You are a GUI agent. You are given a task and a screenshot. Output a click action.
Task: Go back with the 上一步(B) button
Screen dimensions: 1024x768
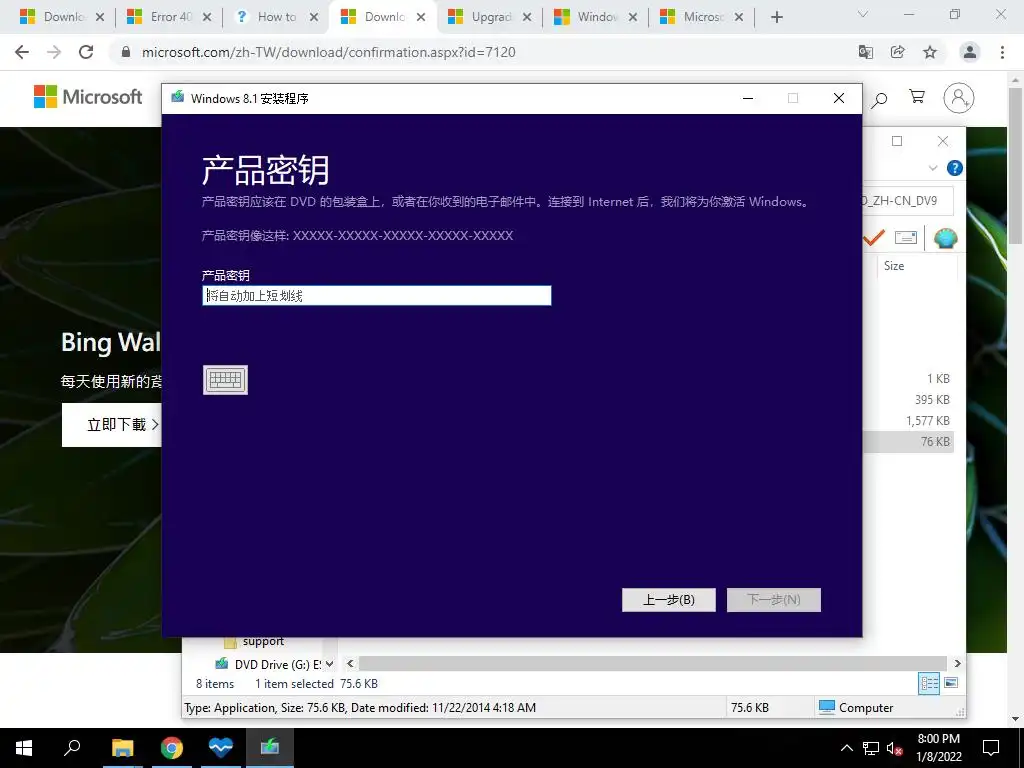[669, 600]
